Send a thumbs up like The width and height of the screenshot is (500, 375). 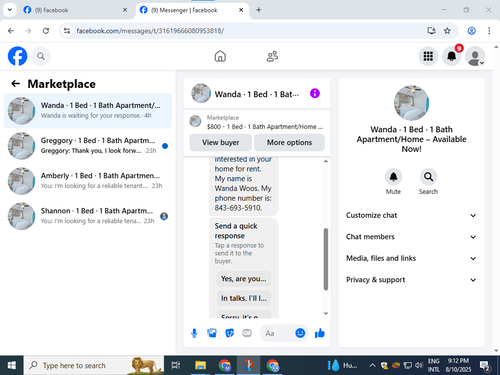point(320,333)
